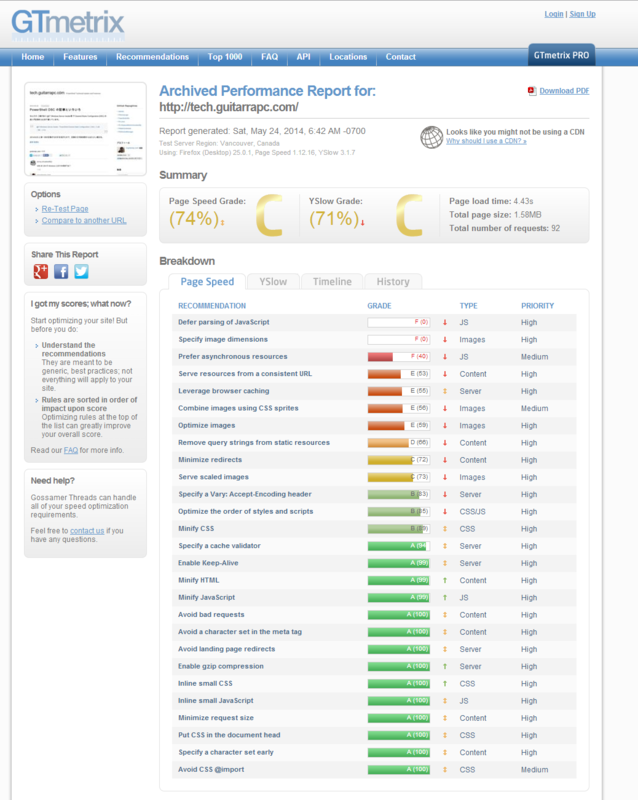This screenshot has width=638, height=800.
Task: Click trend arrow in Leverage browser caching row
Action: (445, 391)
